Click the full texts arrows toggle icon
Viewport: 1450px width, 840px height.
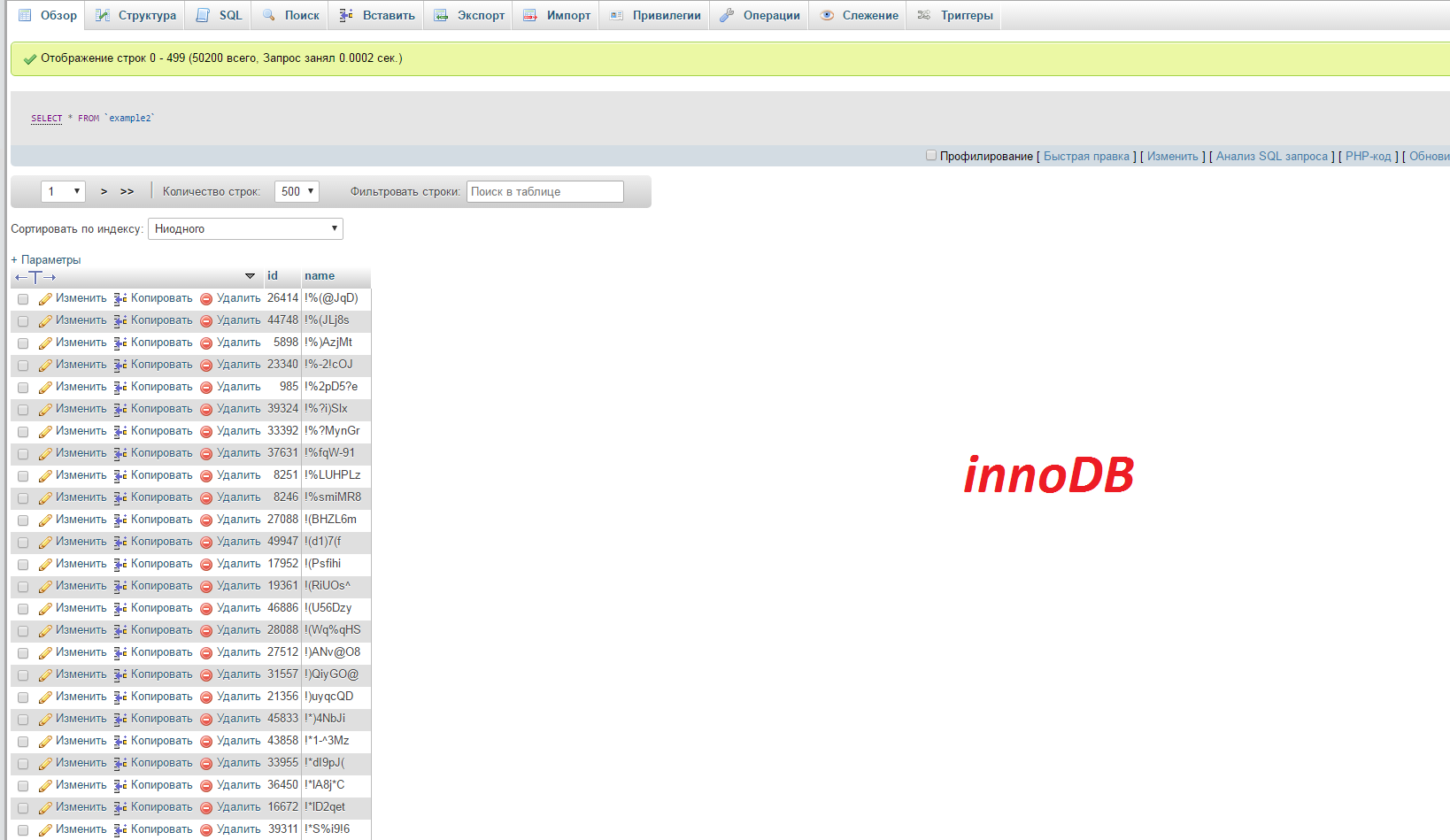(35, 277)
